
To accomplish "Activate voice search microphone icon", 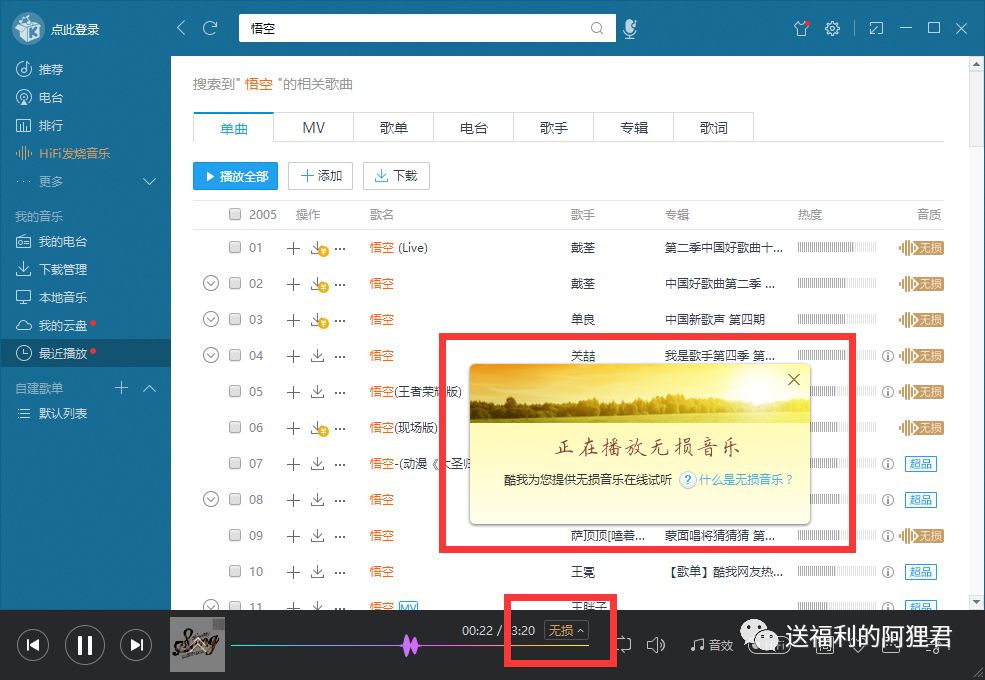I will click(630, 28).
